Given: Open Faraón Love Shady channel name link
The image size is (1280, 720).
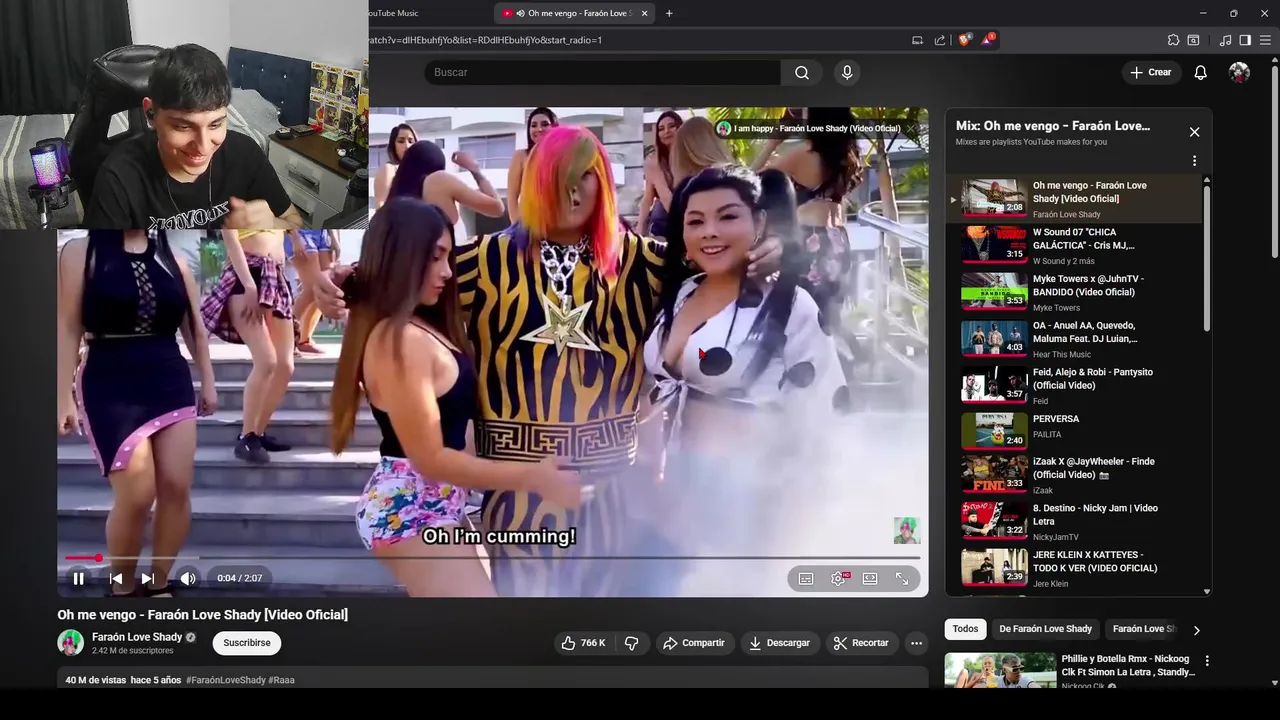Looking at the screenshot, I should pos(137,637).
